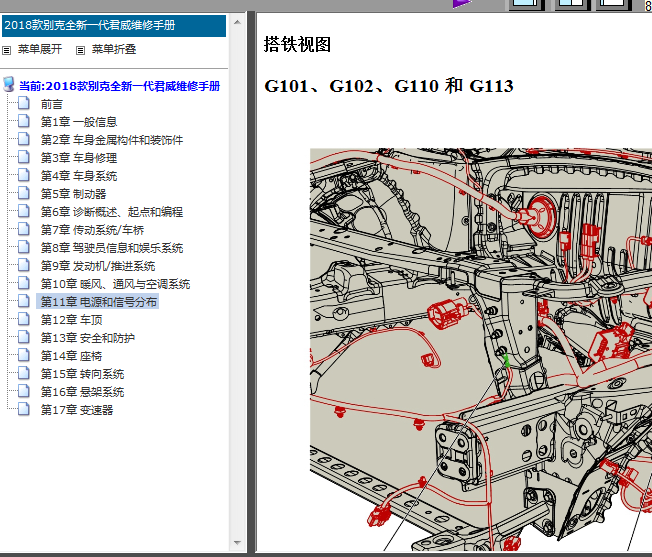This screenshot has height=557, width=652.
Task: Open 第16章 悬架系统
Action: (x=82, y=392)
